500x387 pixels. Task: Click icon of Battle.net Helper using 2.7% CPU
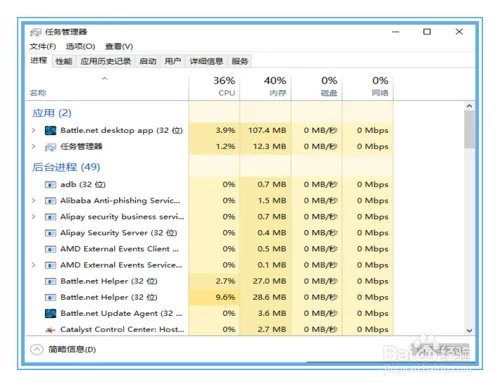coord(50,281)
